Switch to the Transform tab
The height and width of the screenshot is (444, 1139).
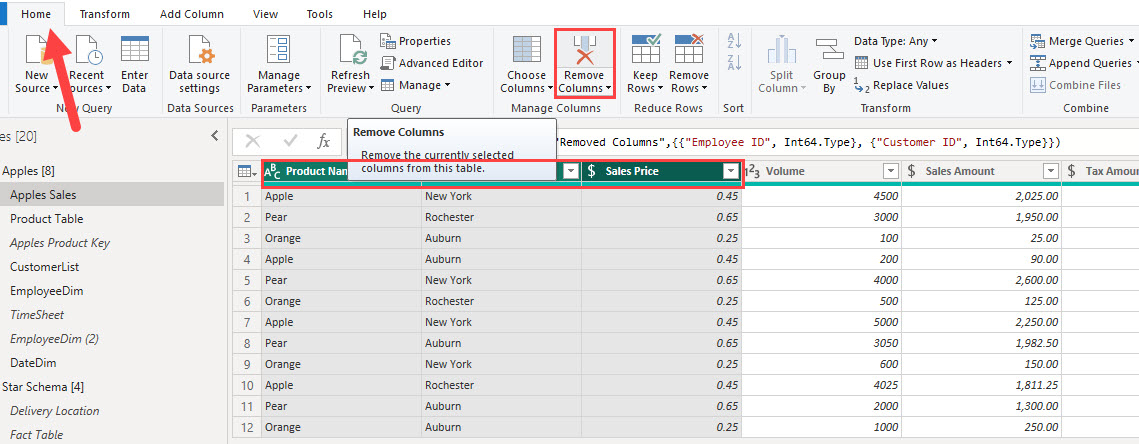(x=105, y=14)
